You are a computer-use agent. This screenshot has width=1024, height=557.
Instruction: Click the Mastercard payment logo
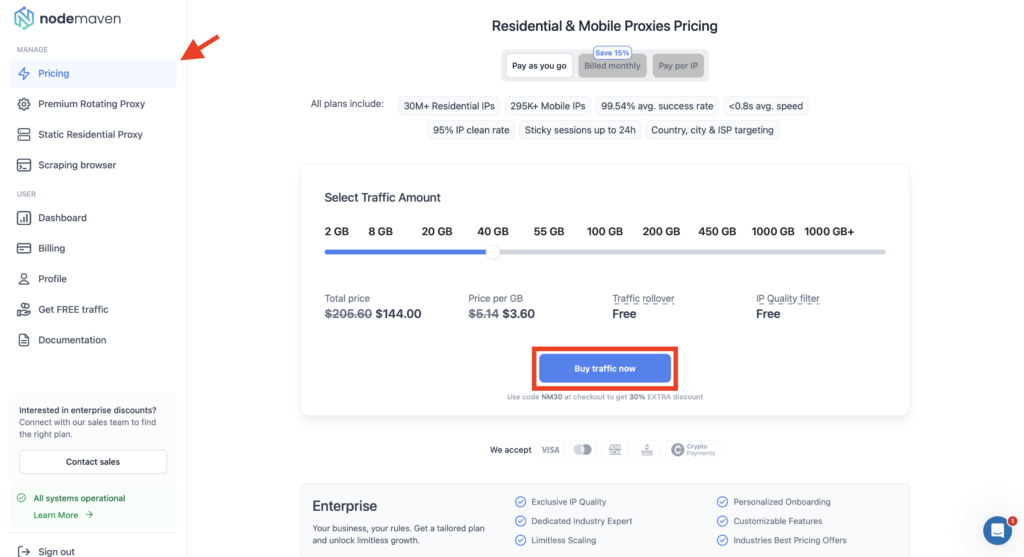[583, 449]
